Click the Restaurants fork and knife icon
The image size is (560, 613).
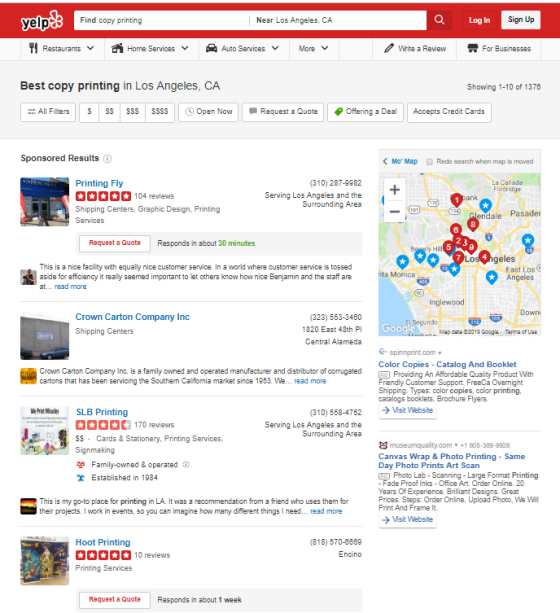point(33,48)
